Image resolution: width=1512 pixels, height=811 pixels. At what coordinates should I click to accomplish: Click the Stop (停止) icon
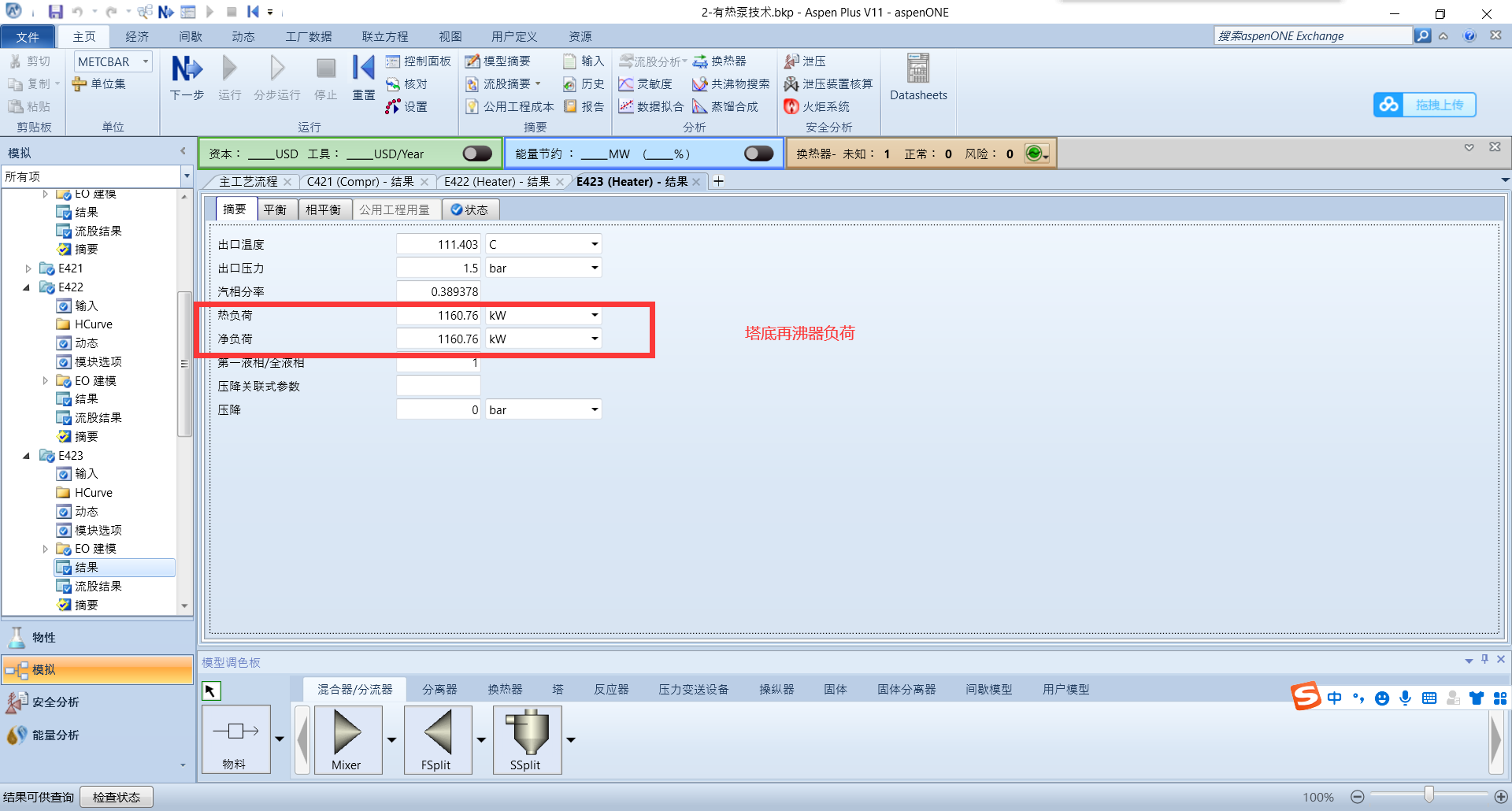[x=326, y=69]
